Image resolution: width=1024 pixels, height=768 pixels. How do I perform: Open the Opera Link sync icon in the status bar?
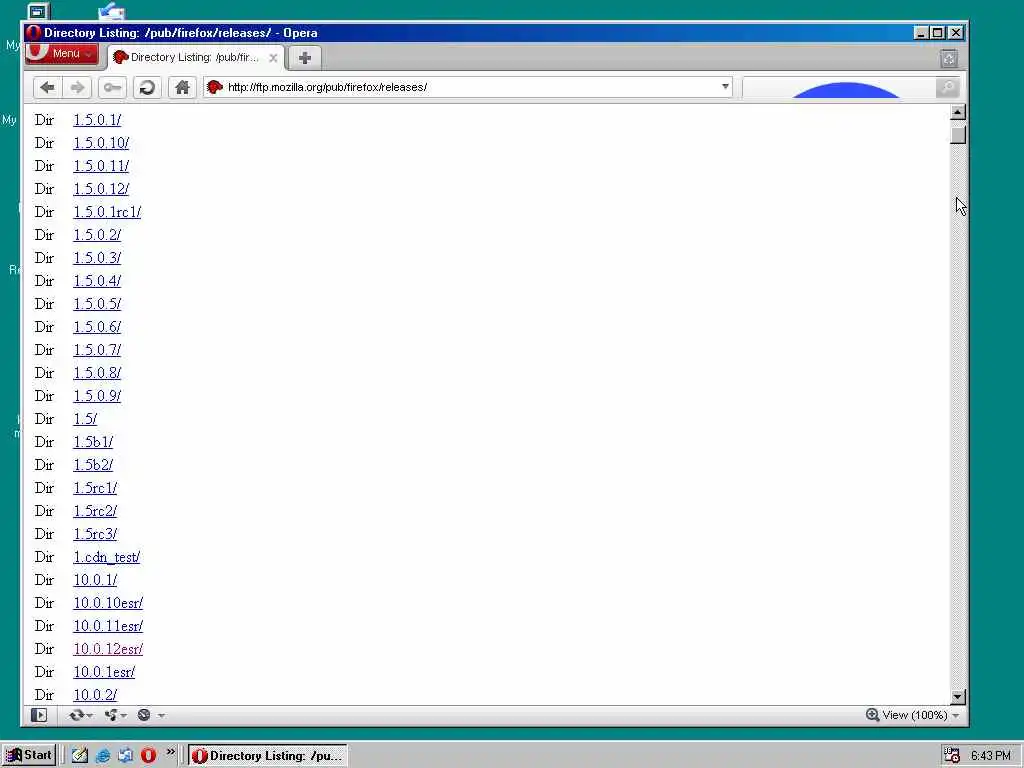(x=80, y=715)
